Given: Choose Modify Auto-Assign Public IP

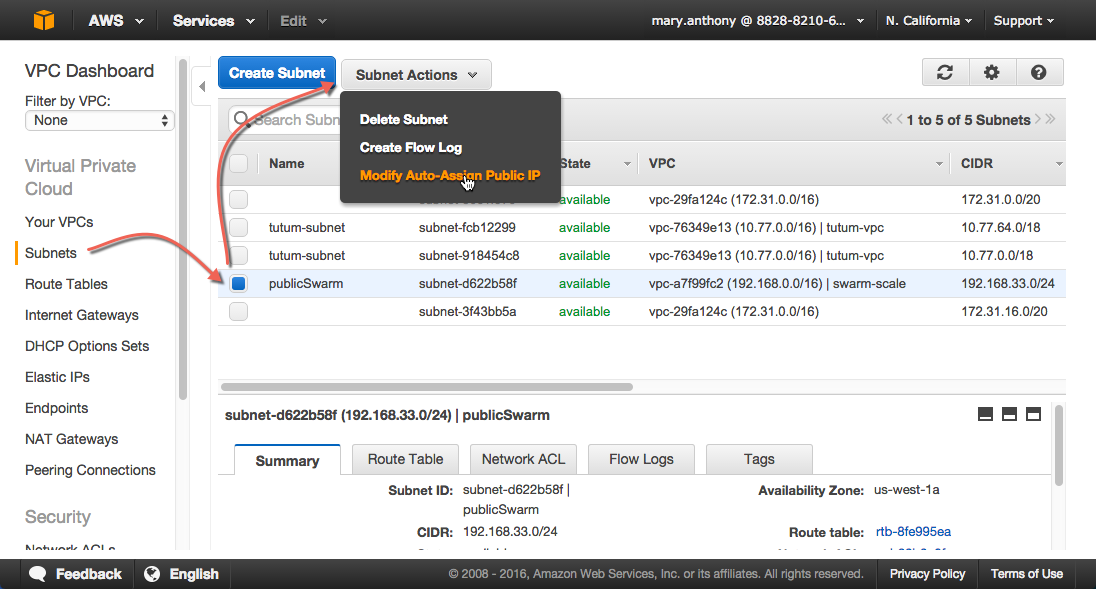Looking at the screenshot, I should point(450,175).
